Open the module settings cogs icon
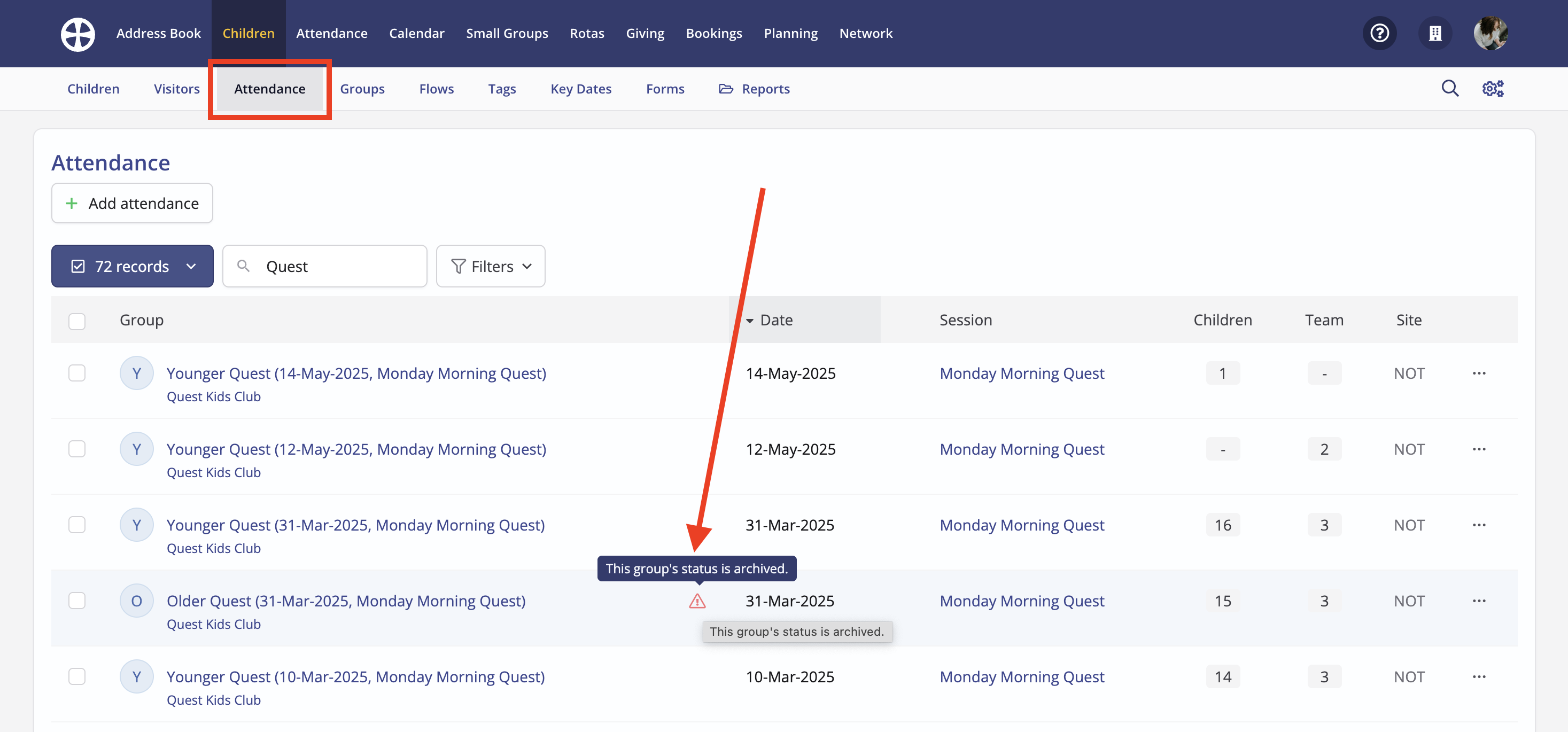The width and height of the screenshot is (1568, 732). [1492, 89]
